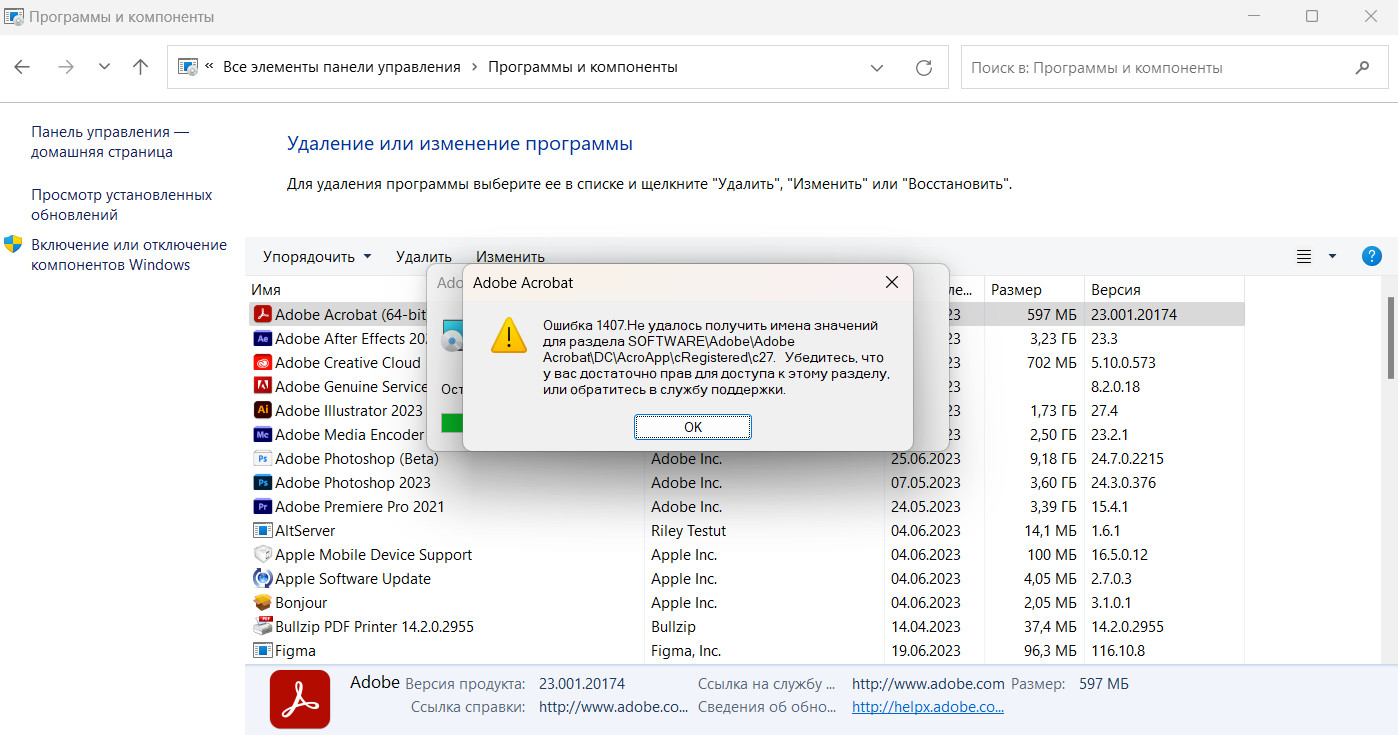
Task: Click the Windows shield icon in sidebar
Action: (13, 244)
